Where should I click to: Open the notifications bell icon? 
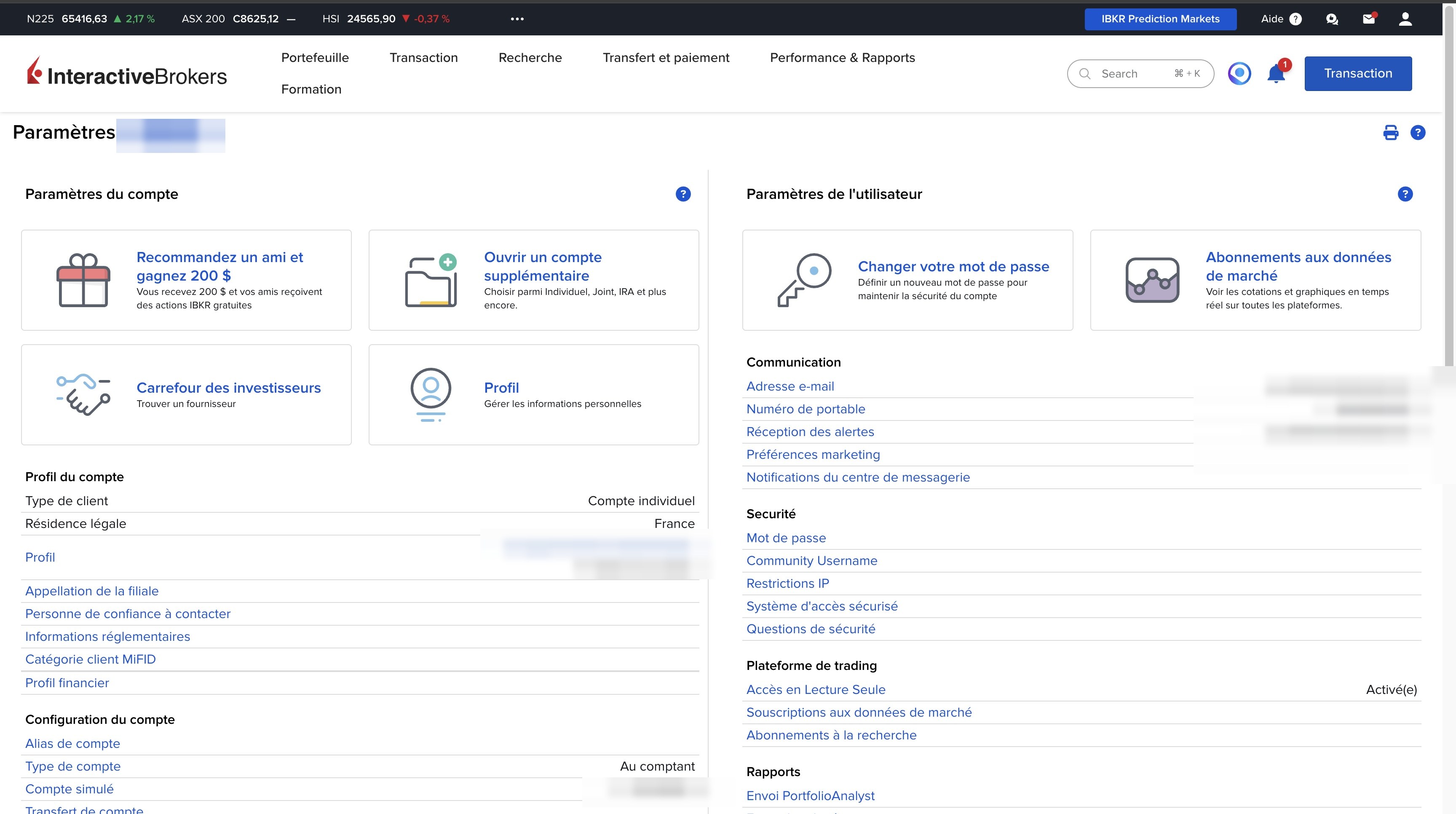coord(1276,73)
